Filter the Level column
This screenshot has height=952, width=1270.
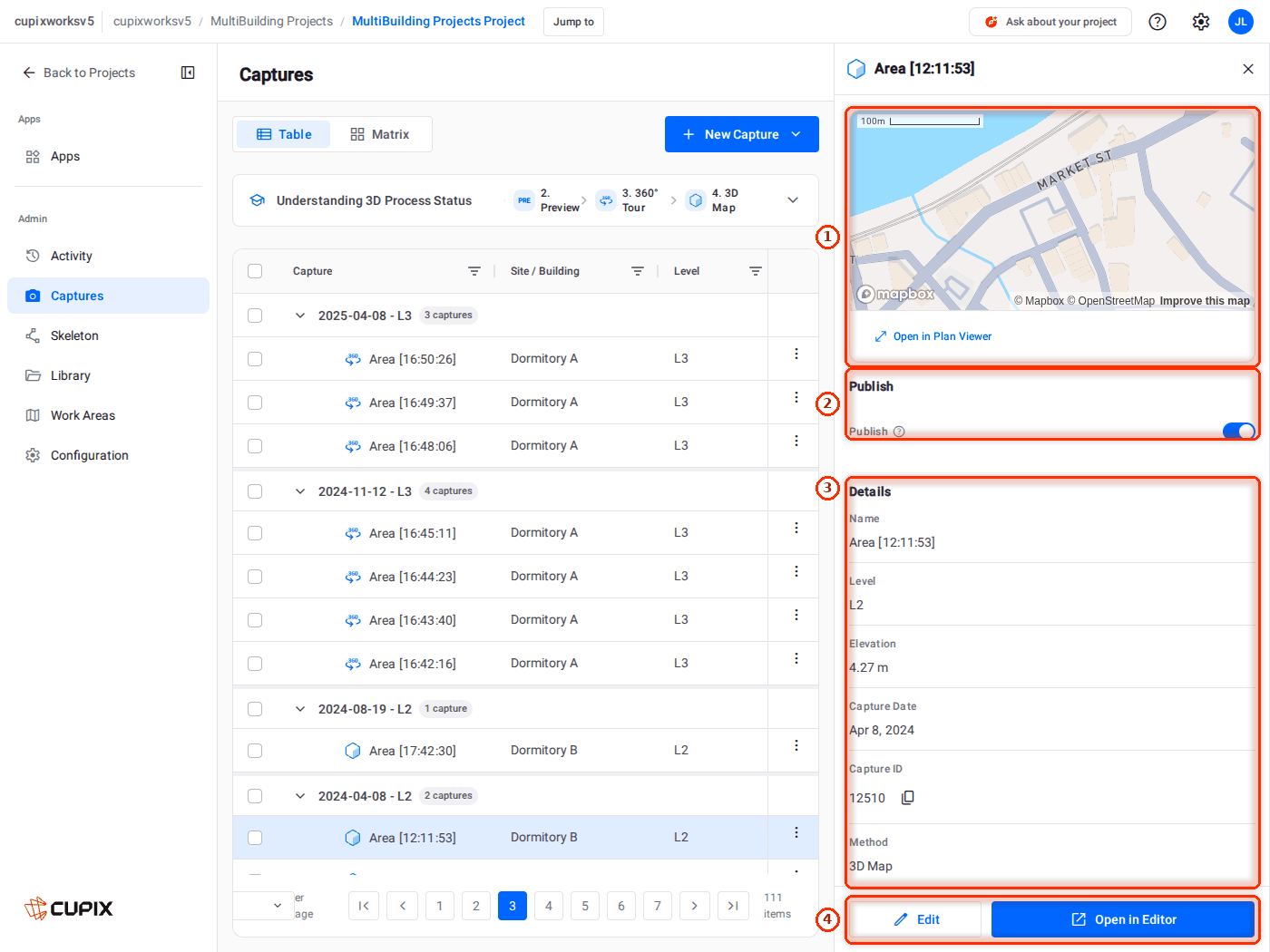(756, 271)
